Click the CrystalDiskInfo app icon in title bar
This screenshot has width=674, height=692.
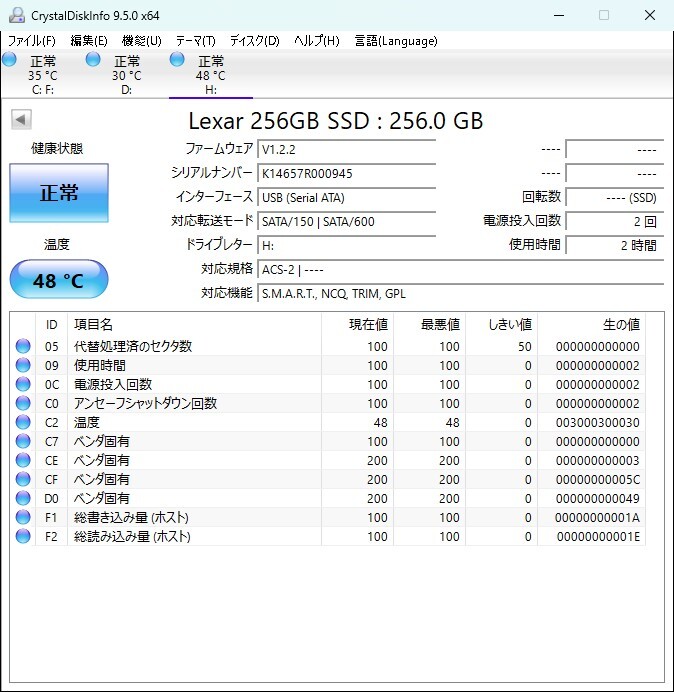coord(17,15)
